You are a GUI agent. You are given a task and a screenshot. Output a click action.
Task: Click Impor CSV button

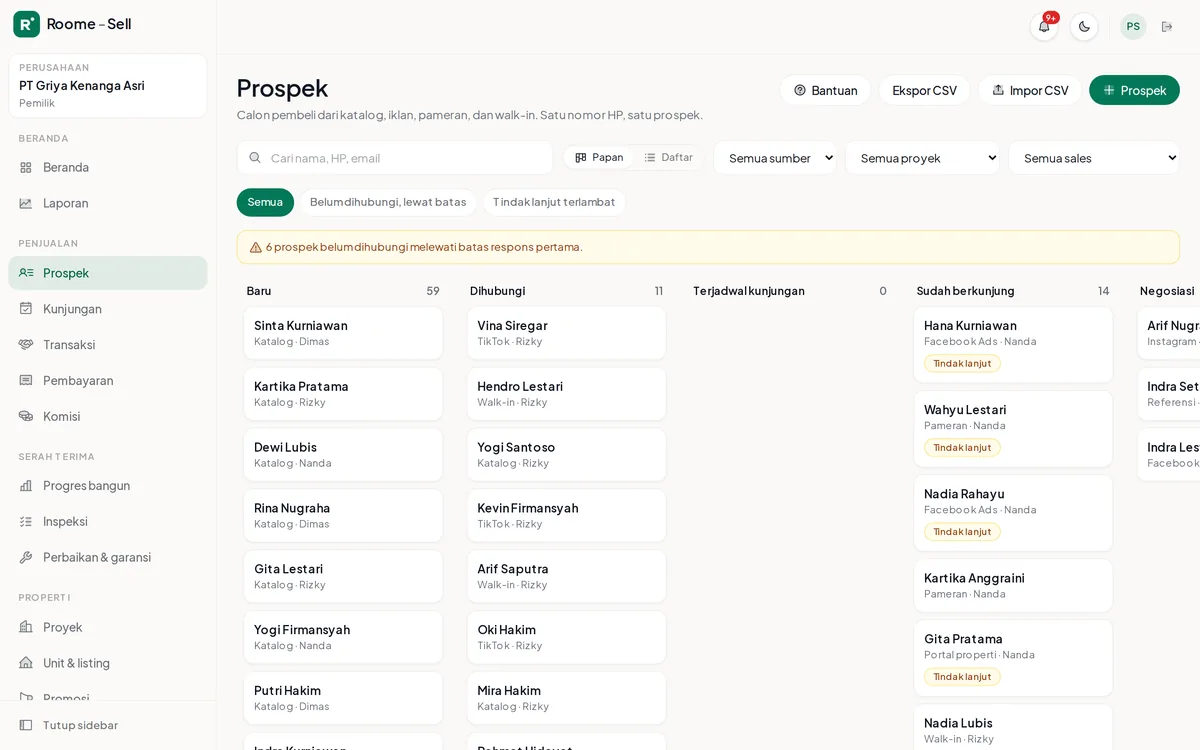coord(1030,90)
